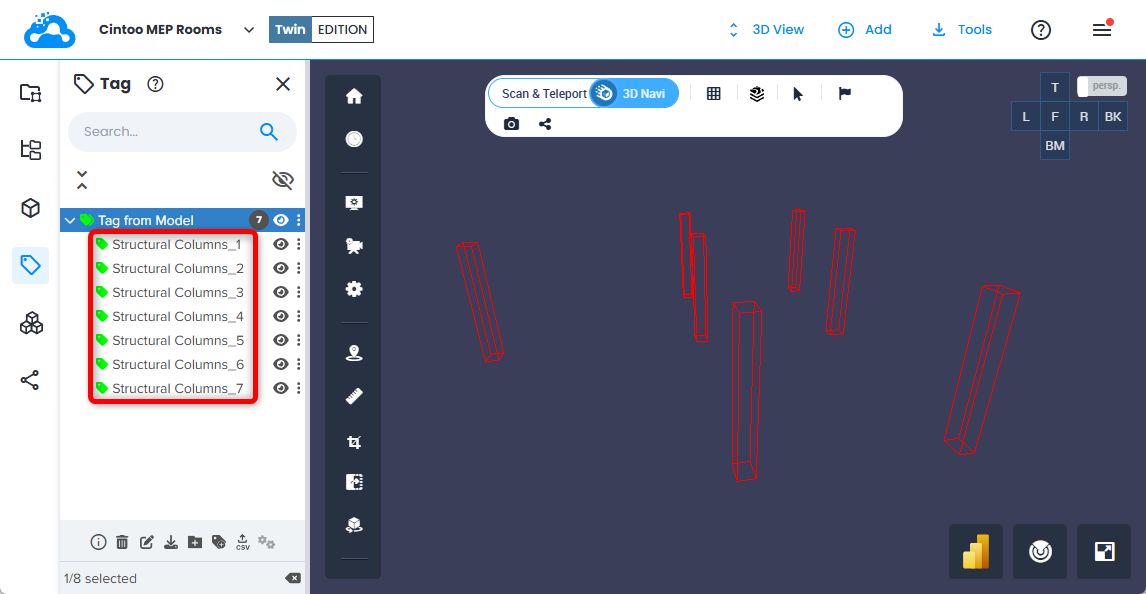Select Structural Columns_5 tag
The image size is (1146, 594).
(x=178, y=340)
